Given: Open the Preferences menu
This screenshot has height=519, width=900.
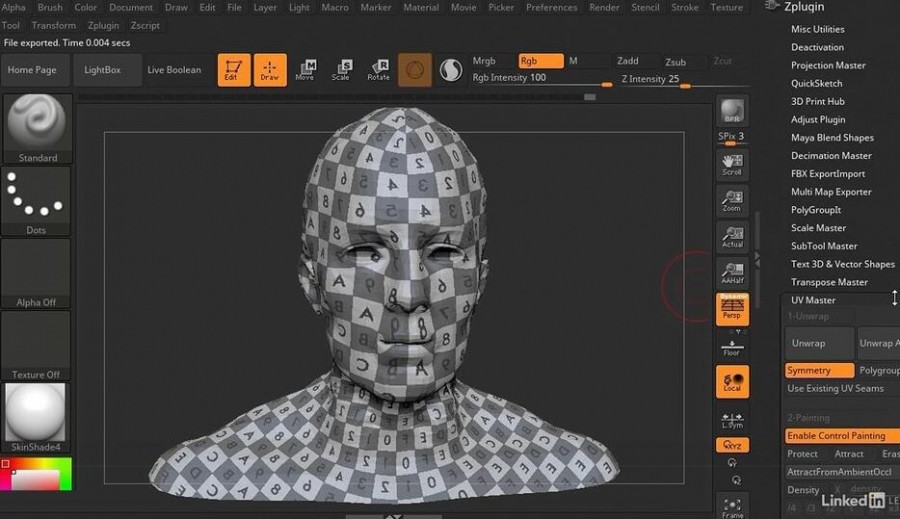Looking at the screenshot, I should pos(552,7).
